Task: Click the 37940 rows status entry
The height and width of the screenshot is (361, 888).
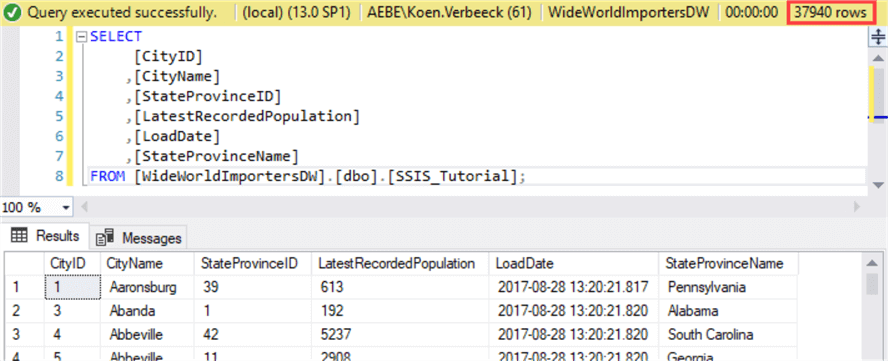Action: [830, 12]
